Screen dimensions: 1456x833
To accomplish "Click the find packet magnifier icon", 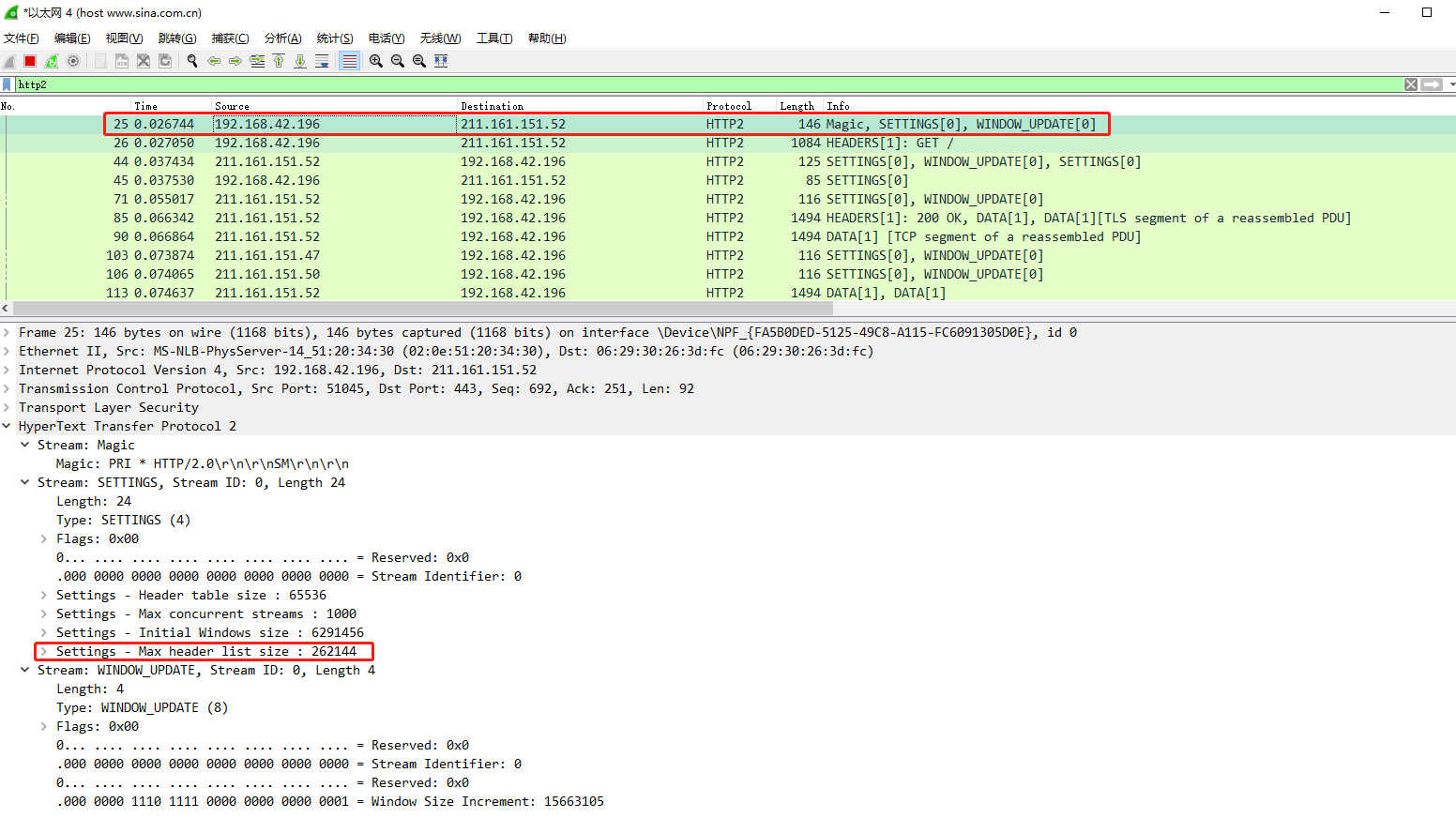I will click(190, 60).
